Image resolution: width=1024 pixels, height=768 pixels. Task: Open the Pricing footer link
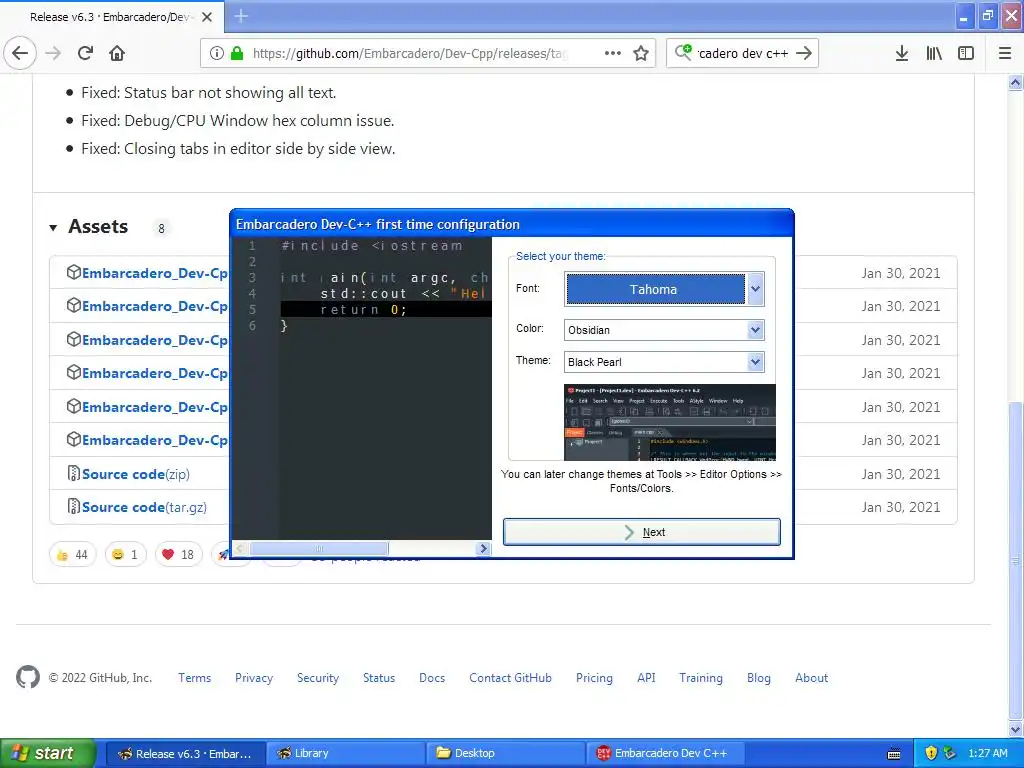594,678
